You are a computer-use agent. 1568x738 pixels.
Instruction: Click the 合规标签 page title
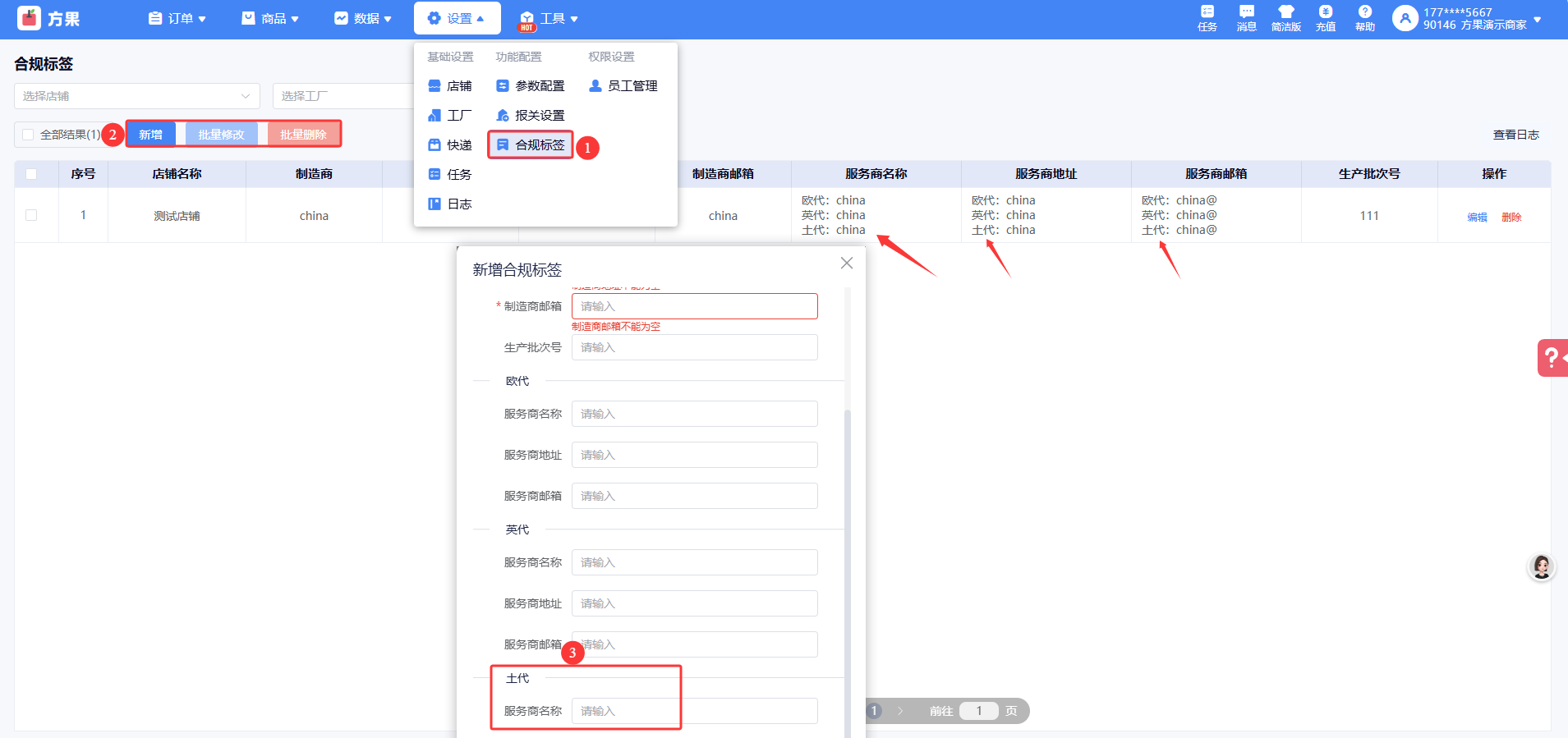44,64
